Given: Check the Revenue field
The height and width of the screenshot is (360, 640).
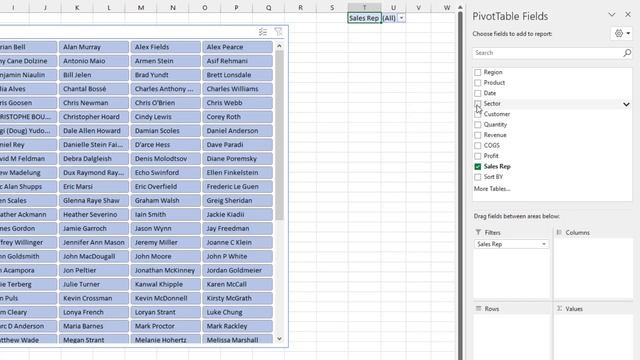Looking at the screenshot, I should tap(478, 135).
